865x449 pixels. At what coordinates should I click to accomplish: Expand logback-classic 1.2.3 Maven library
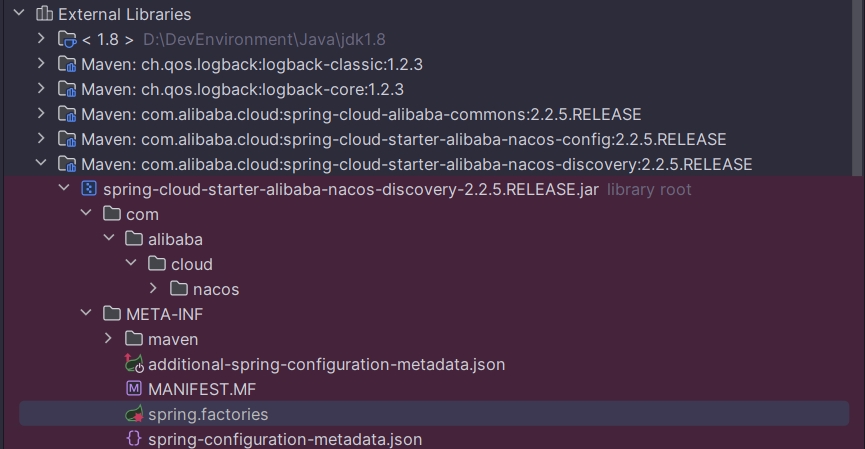pos(41,63)
